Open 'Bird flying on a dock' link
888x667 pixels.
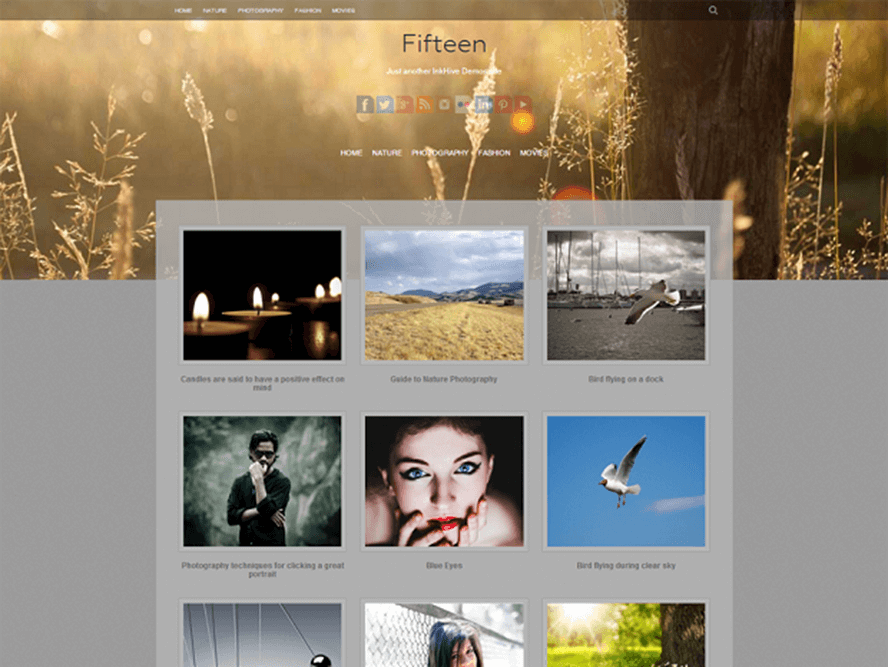click(x=626, y=379)
